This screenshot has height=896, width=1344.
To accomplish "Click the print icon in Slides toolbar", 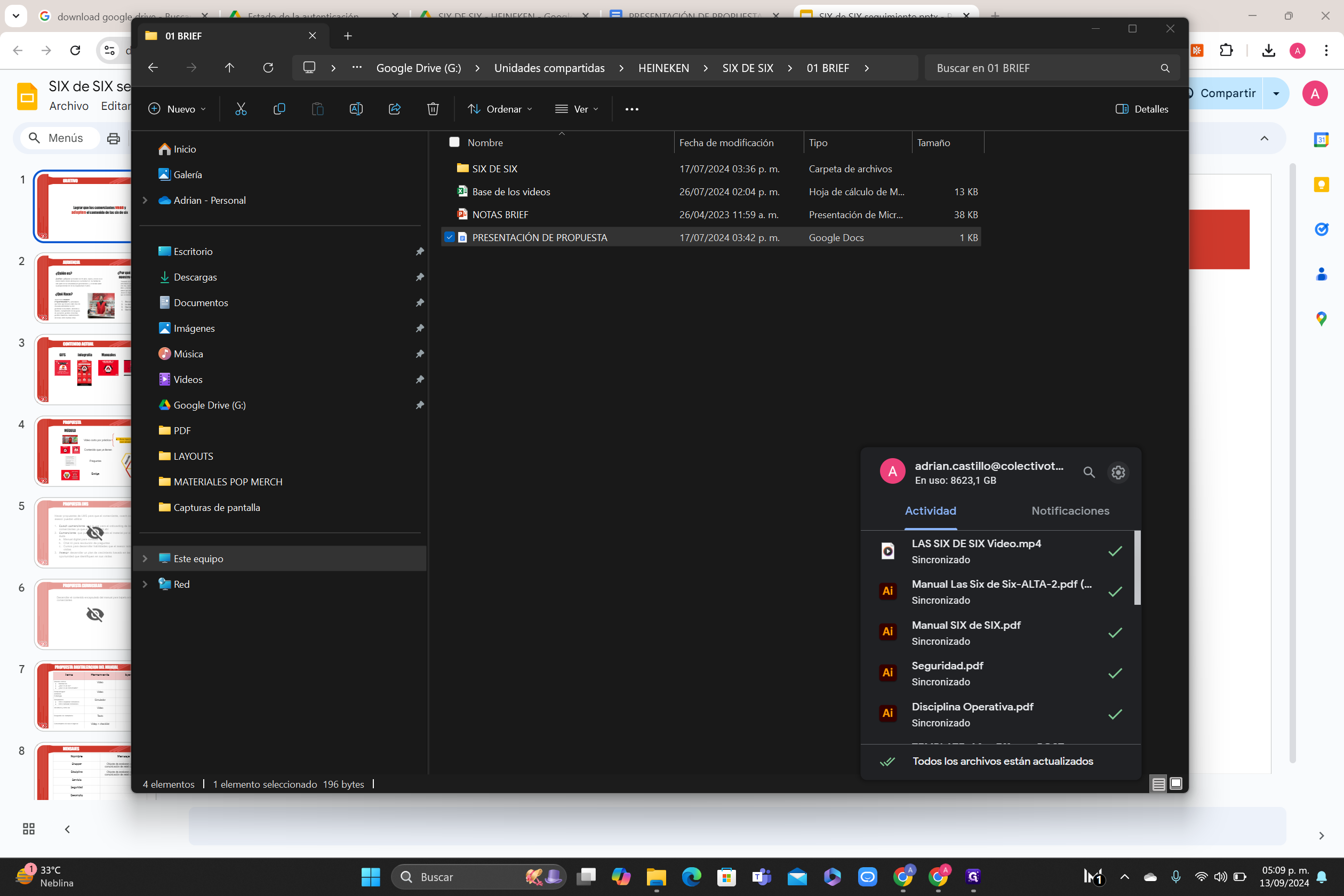I will tap(114, 138).
